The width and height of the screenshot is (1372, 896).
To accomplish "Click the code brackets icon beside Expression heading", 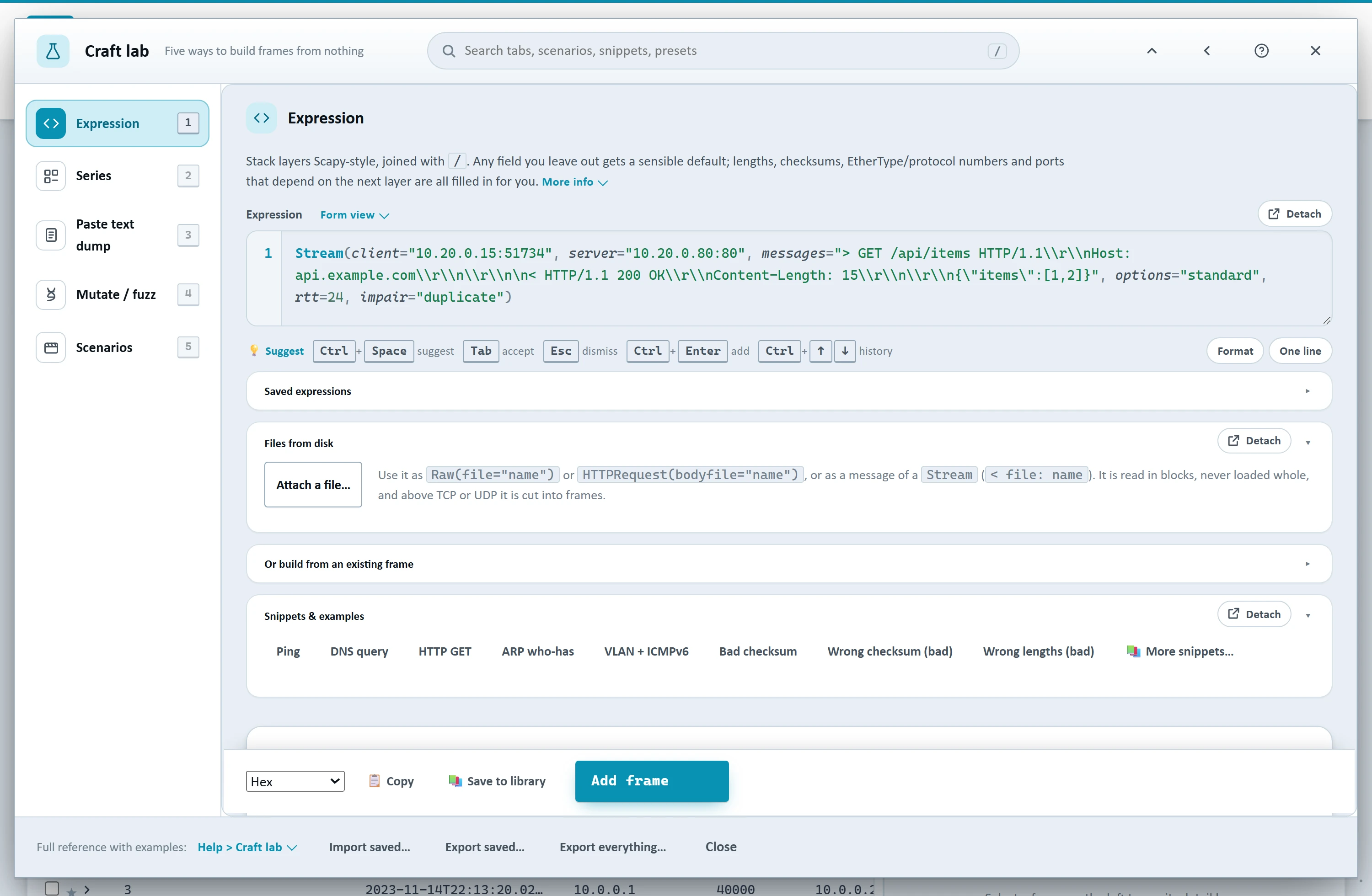I will coord(262,118).
